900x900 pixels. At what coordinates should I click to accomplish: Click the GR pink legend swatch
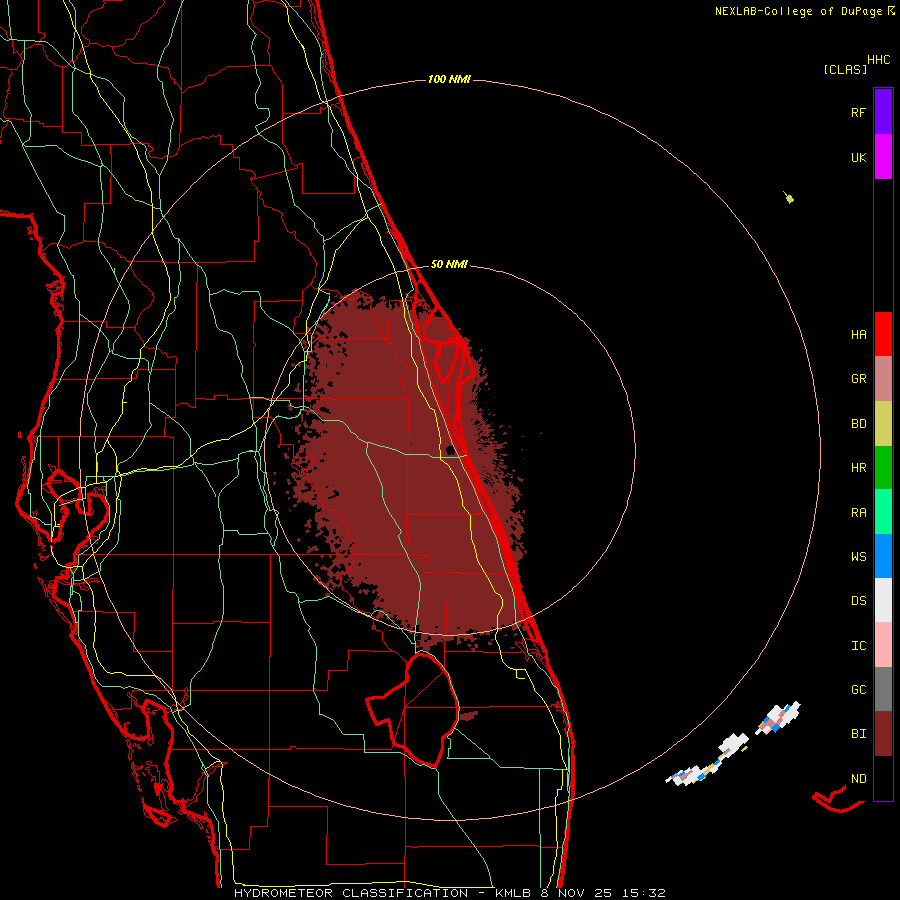point(883,379)
